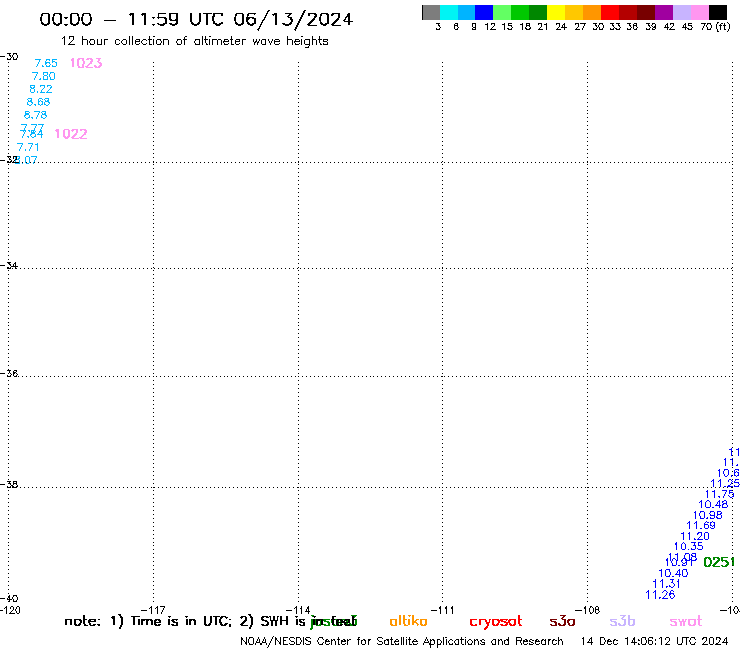The height and width of the screenshot is (650, 740).
Task: Select the blue wave height 11.31
Action: coord(666,584)
